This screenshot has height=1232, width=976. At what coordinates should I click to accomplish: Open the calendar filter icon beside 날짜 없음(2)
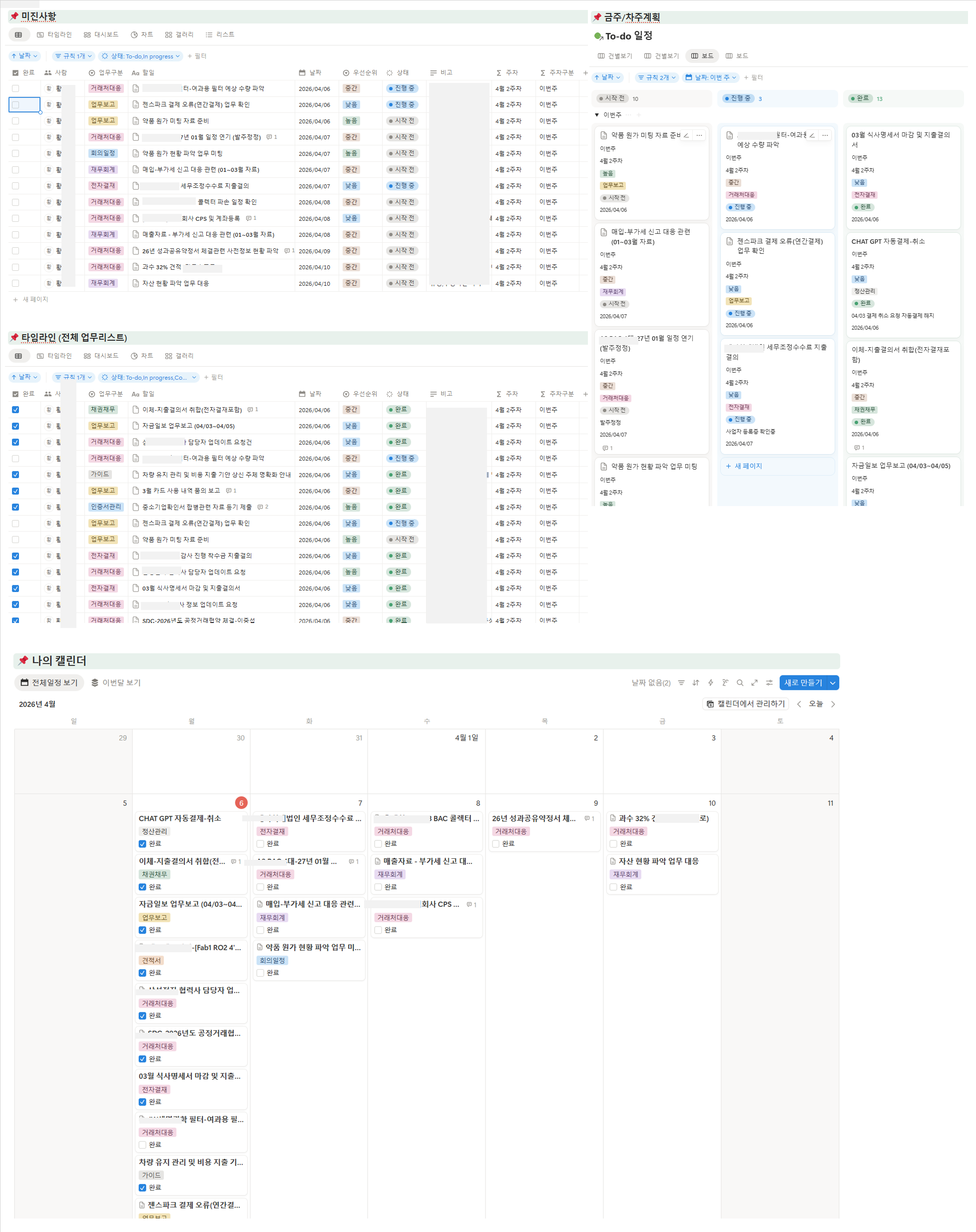pos(681,683)
